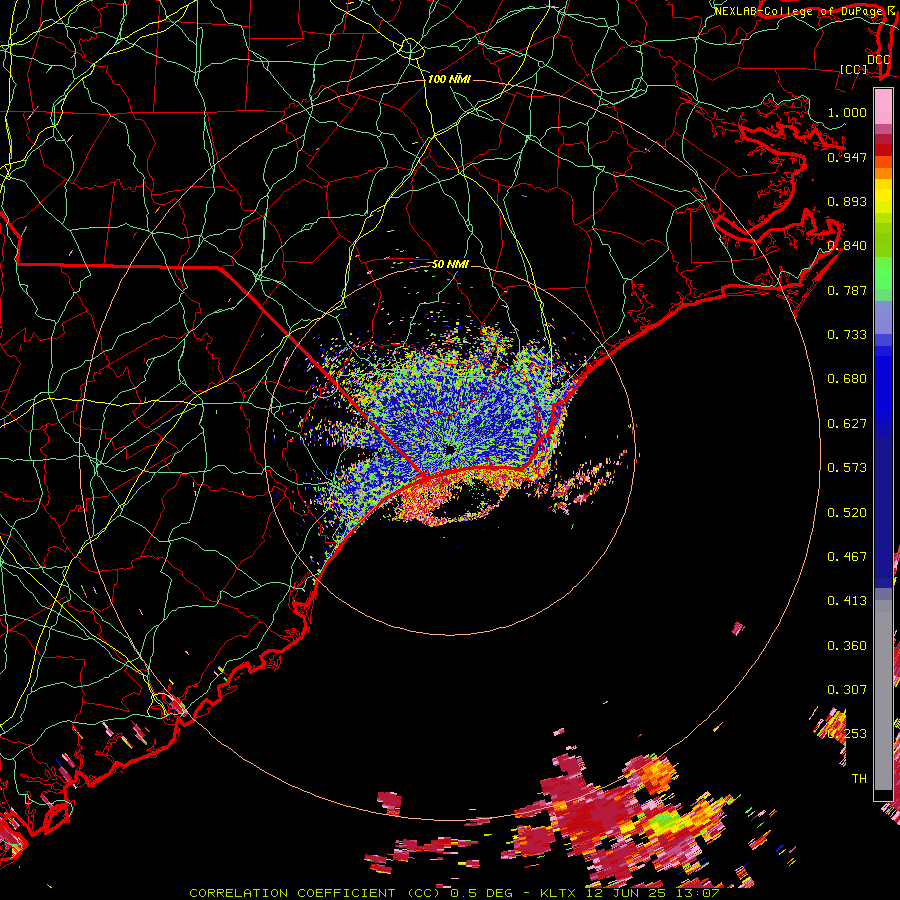Click the [CC] unit label

853,69
